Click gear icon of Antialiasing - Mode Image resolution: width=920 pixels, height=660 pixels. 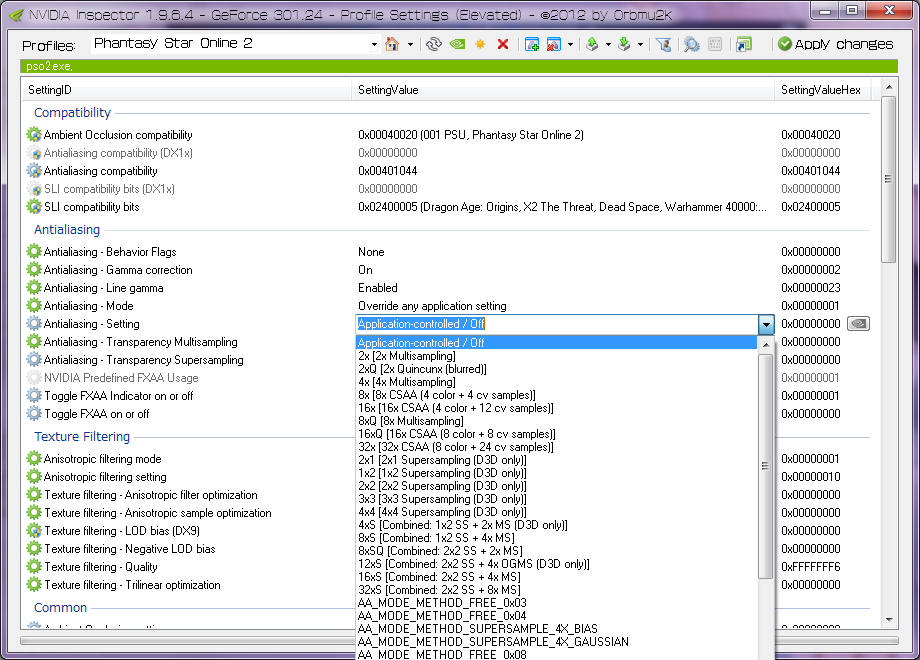click(x=34, y=306)
